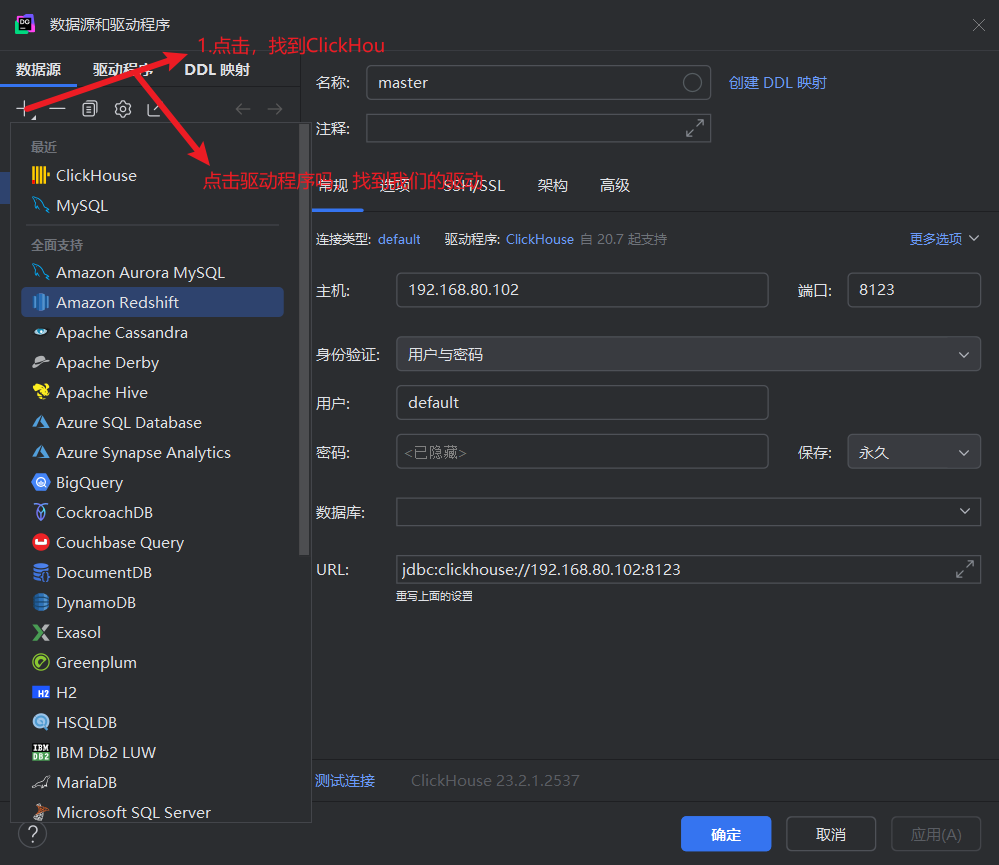The height and width of the screenshot is (865, 999).
Task: Click the apply 应用(A) button
Action: pos(935,834)
